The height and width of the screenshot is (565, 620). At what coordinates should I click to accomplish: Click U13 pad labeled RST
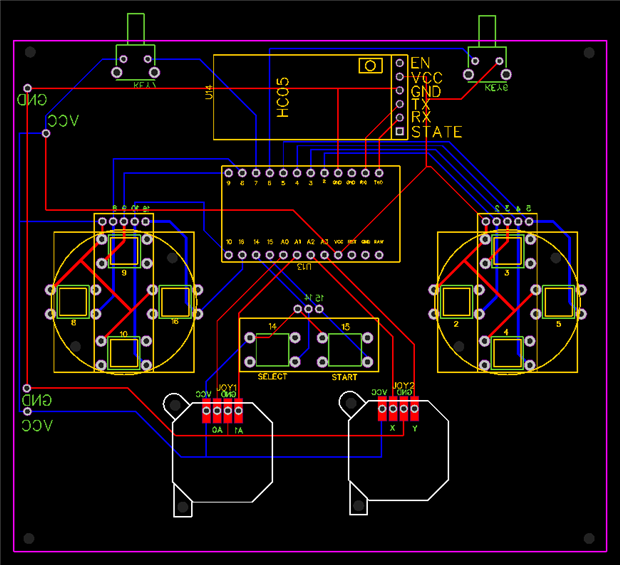[352, 255]
